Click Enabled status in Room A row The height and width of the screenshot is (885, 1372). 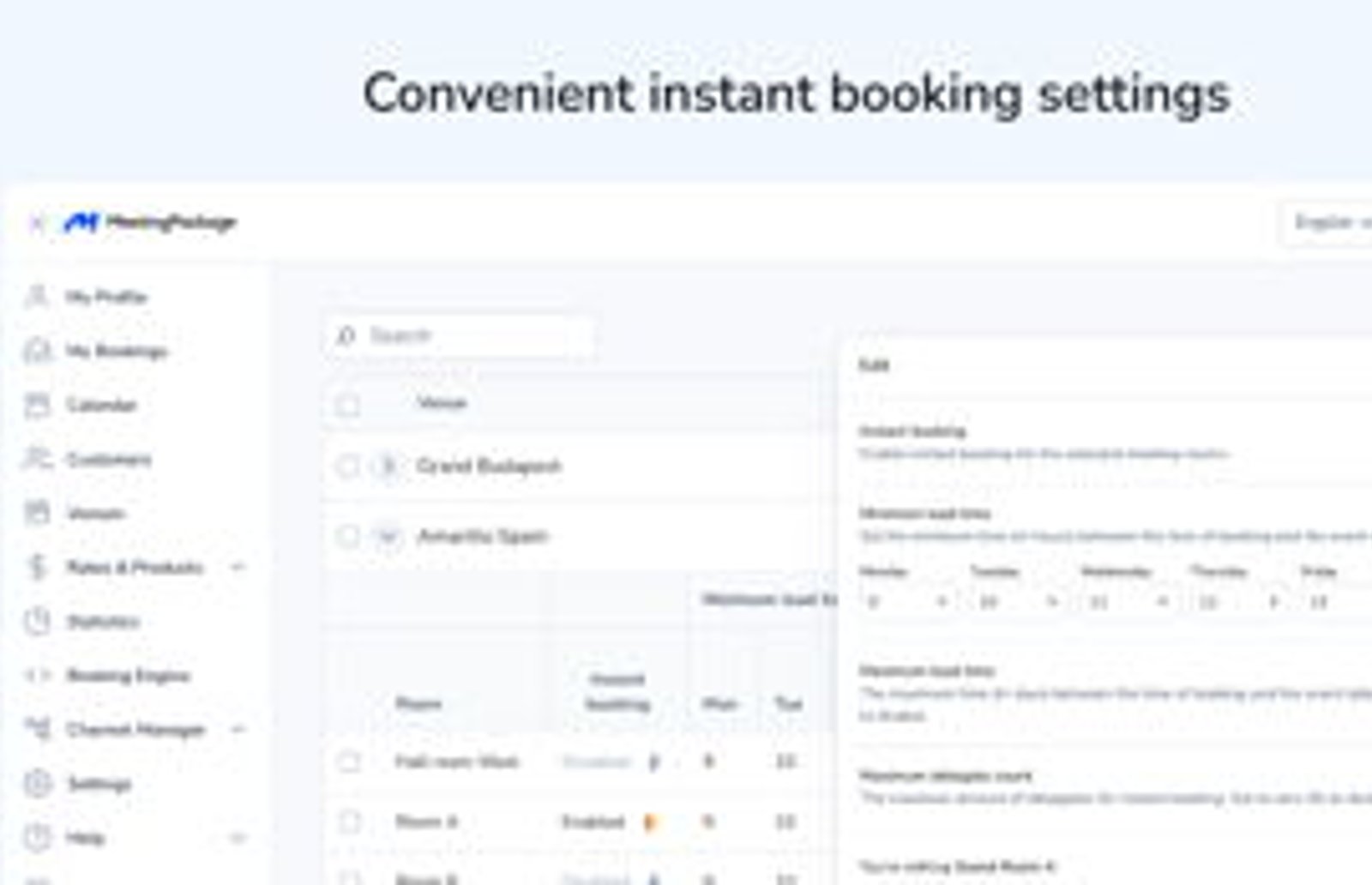(x=593, y=822)
